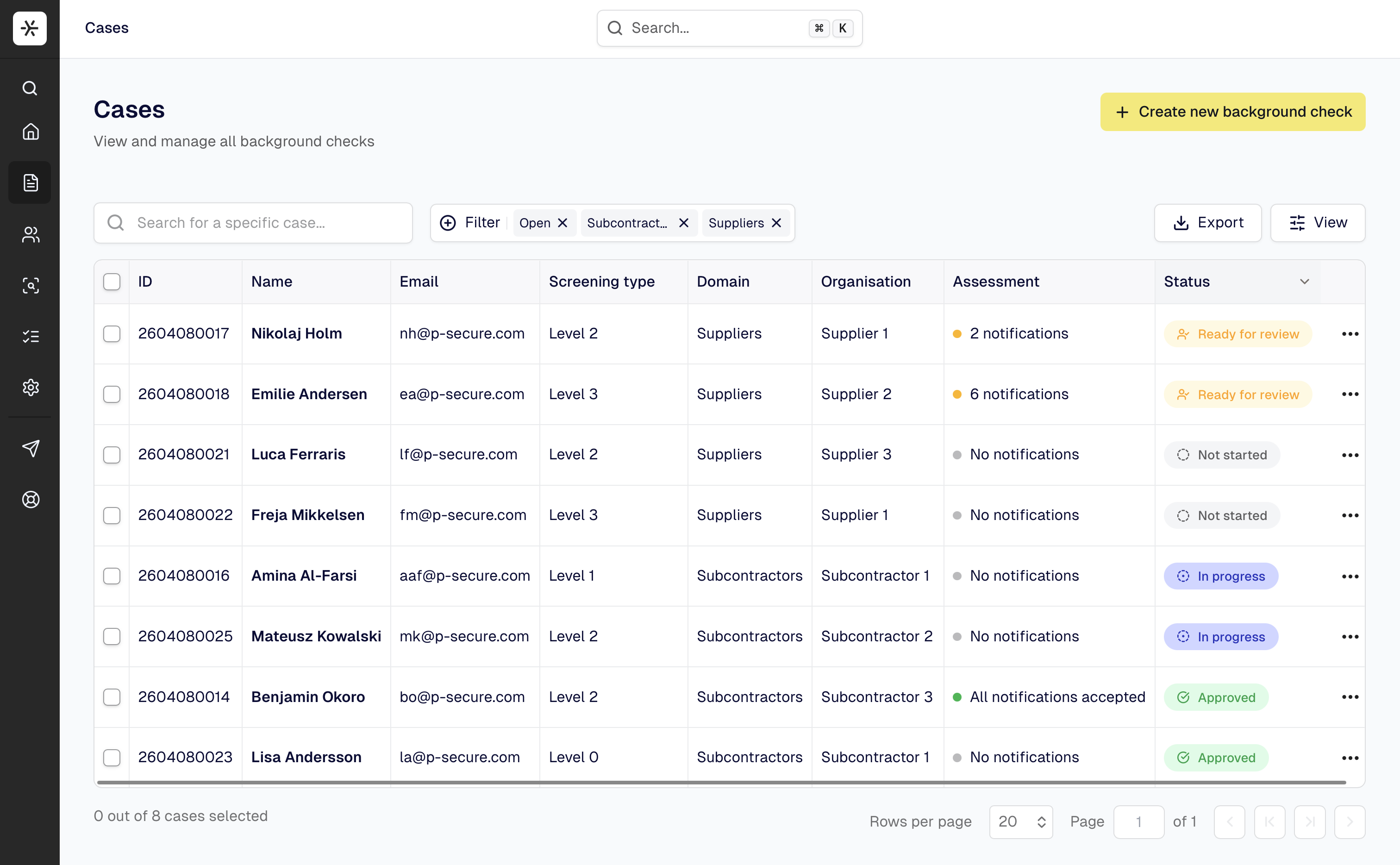This screenshot has height=865, width=1400.
Task: Open row actions for Emilie Andersen
Action: 1350,394
